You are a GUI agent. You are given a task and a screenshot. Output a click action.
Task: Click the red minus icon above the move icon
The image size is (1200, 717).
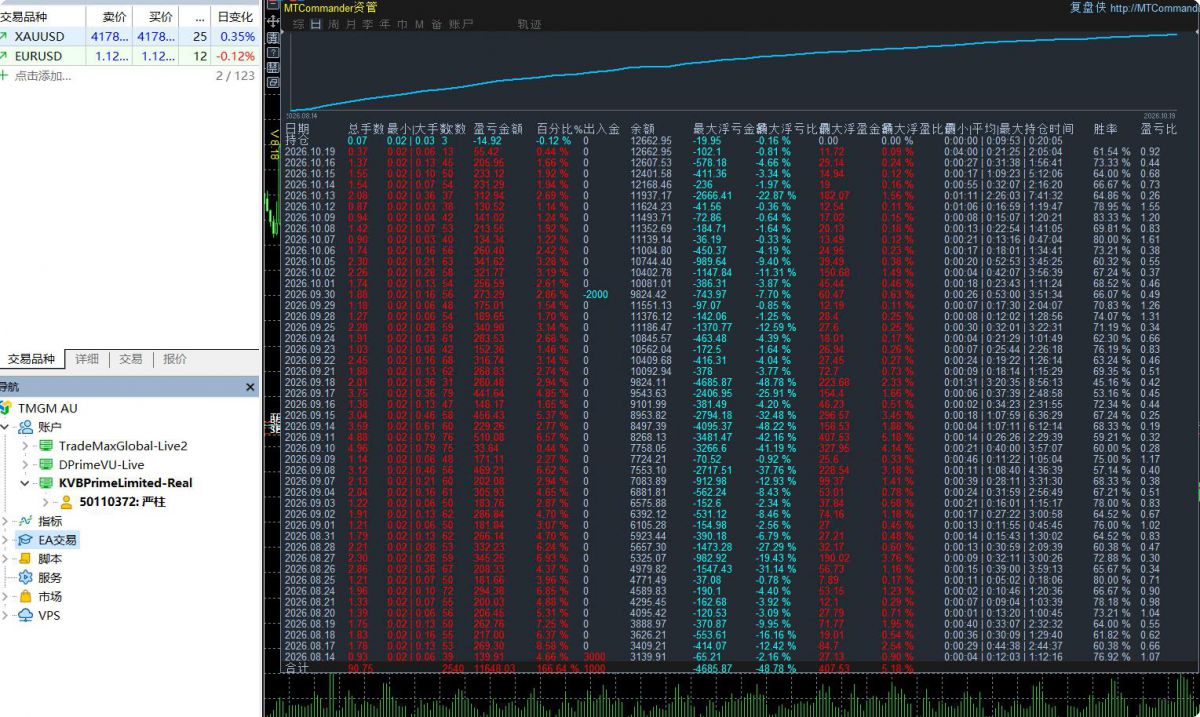[274, 6]
